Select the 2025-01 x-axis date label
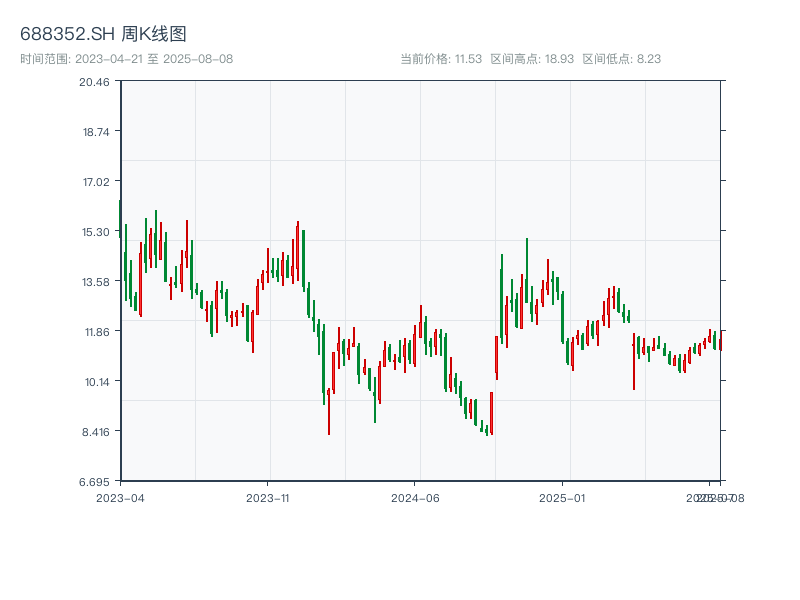Image resolution: width=800 pixels, height=600 pixels. click(x=563, y=497)
